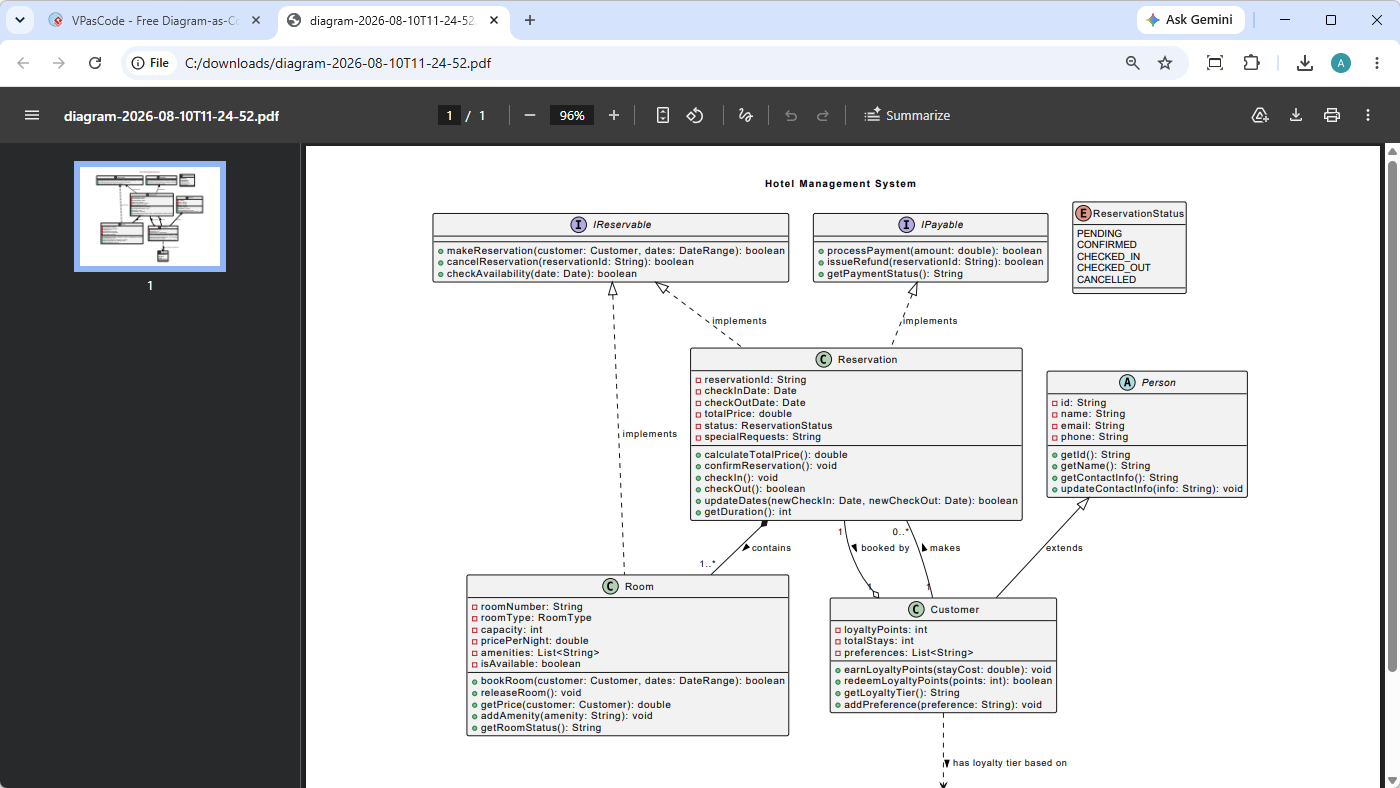Click the Reservation class header
The height and width of the screenshot is (788, 1400).
[x=856, y=359]
